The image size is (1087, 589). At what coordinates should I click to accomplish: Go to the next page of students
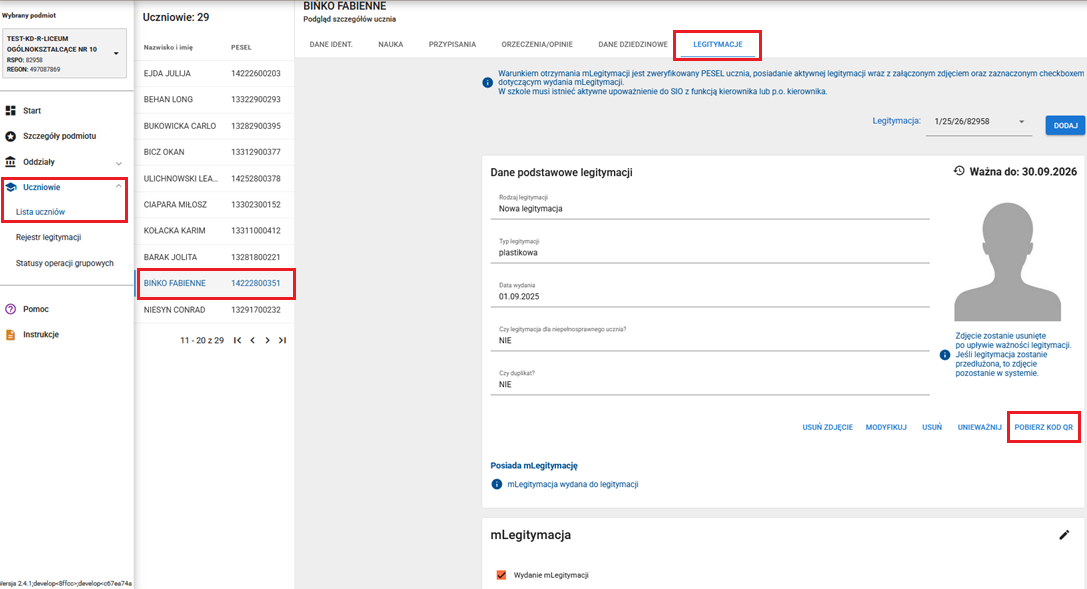[268, 340]
